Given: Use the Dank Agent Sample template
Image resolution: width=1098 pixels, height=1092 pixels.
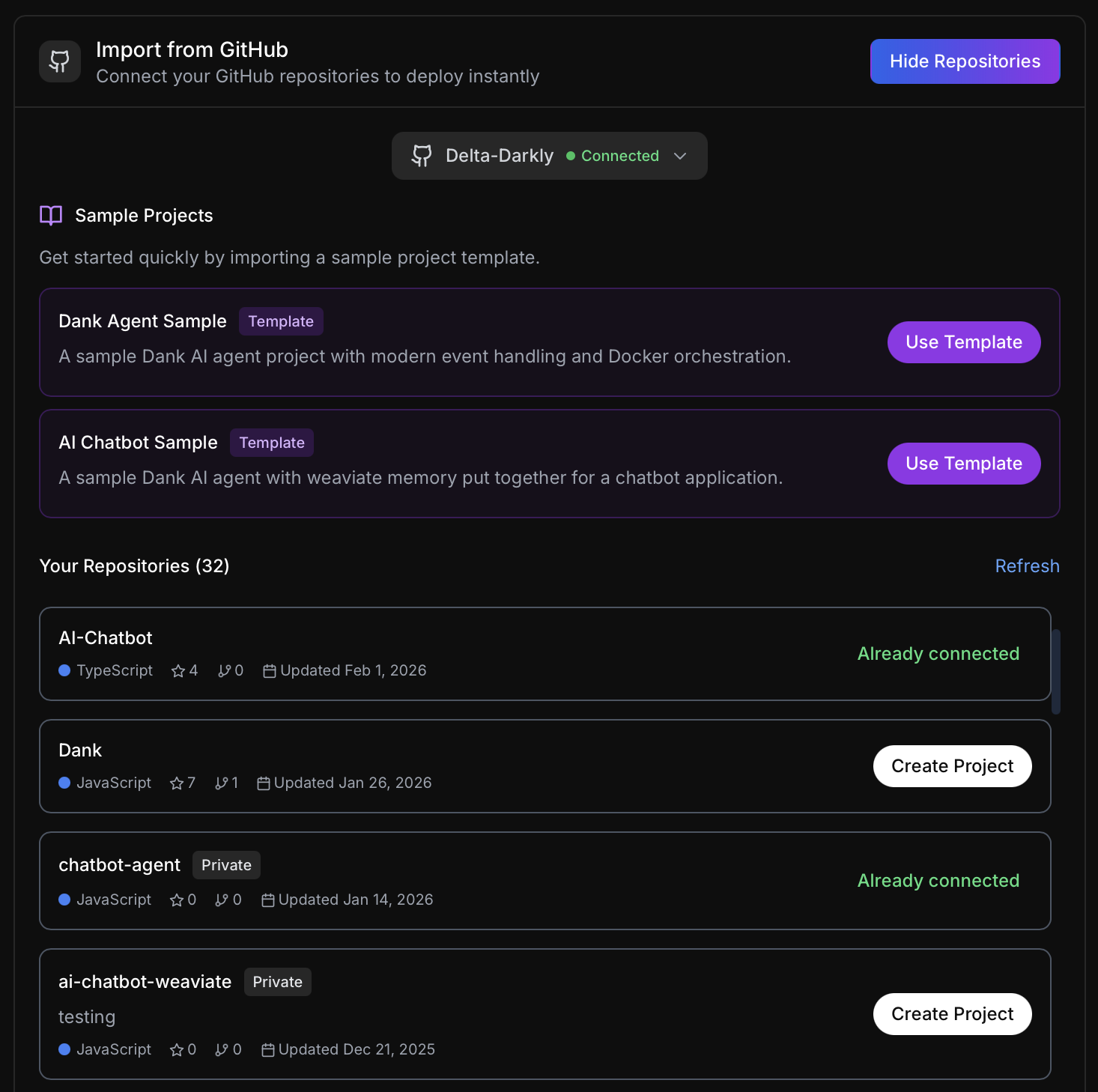Looking at the screenshot, I should (963, 342).
